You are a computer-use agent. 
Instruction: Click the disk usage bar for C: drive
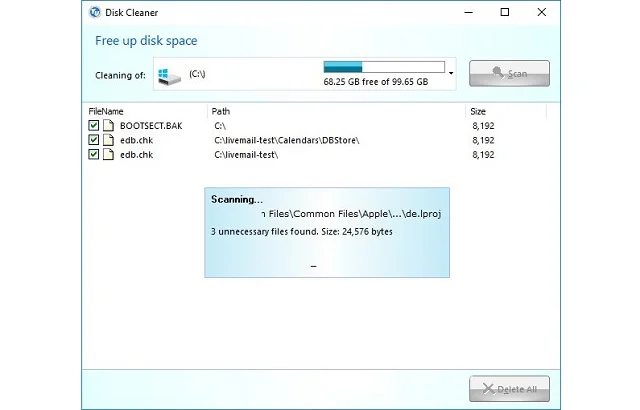click(383, 67)
